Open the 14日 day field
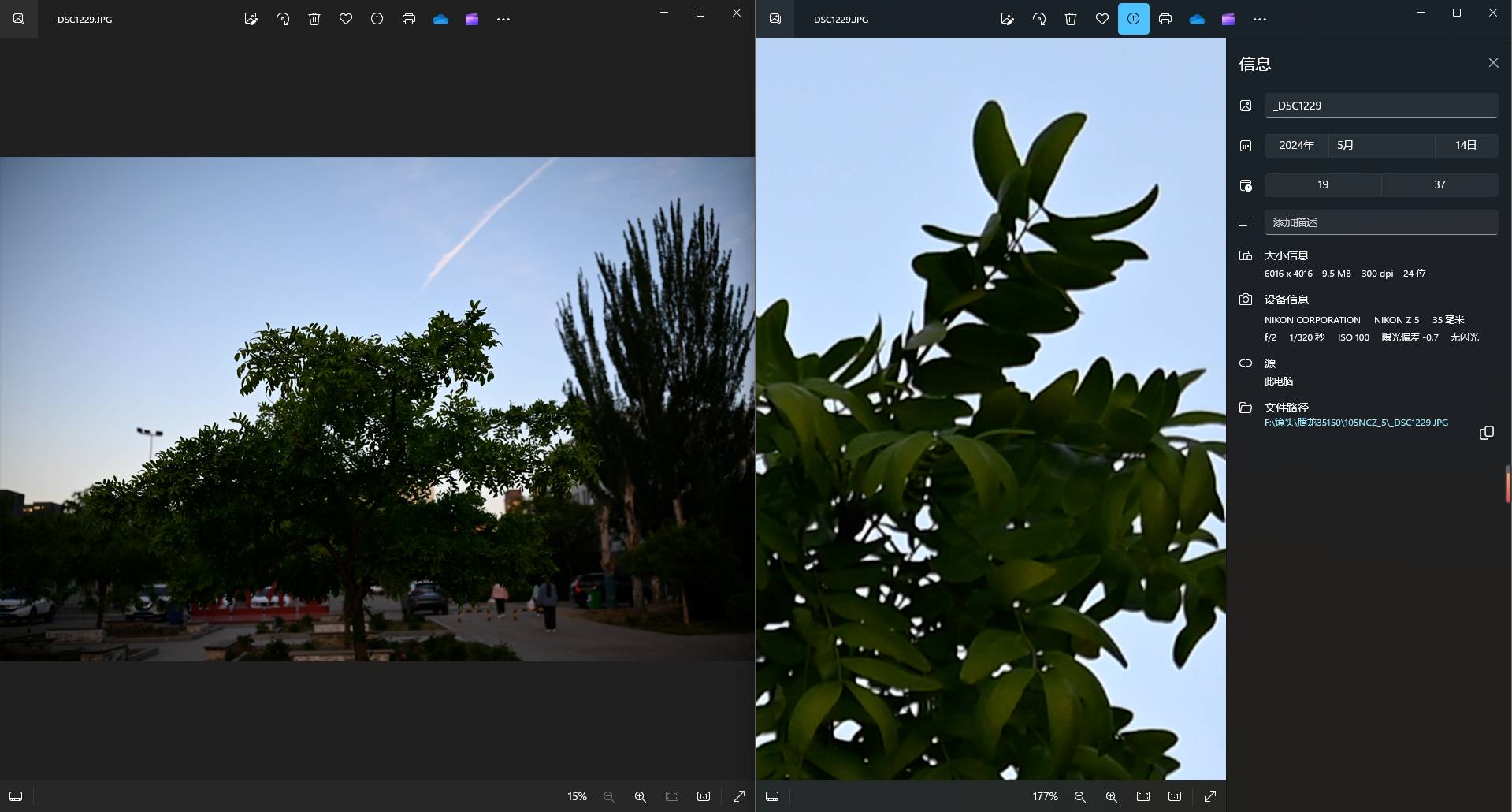Viewport: 1512px width, 812px height. coord(1466,145)
